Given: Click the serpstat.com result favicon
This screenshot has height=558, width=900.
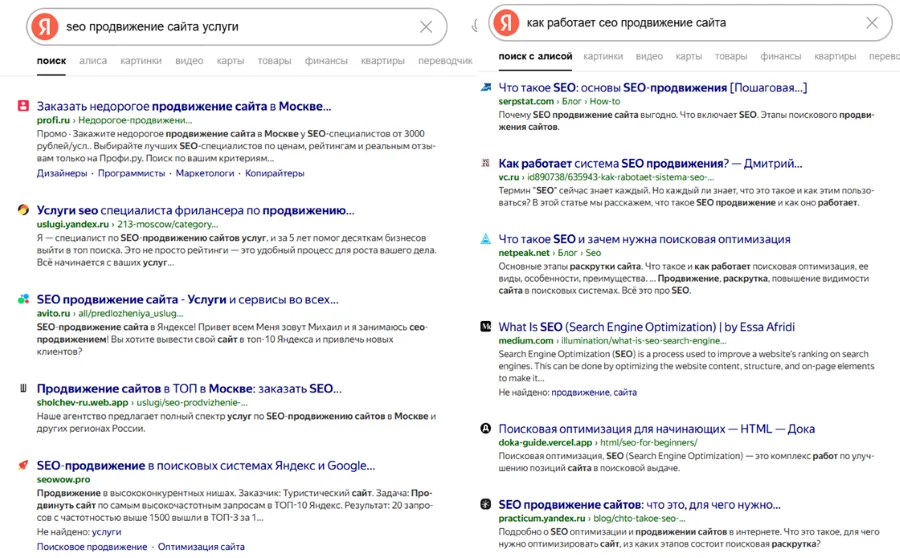Looking at the screenshot, I should click(x=486, y=87).
